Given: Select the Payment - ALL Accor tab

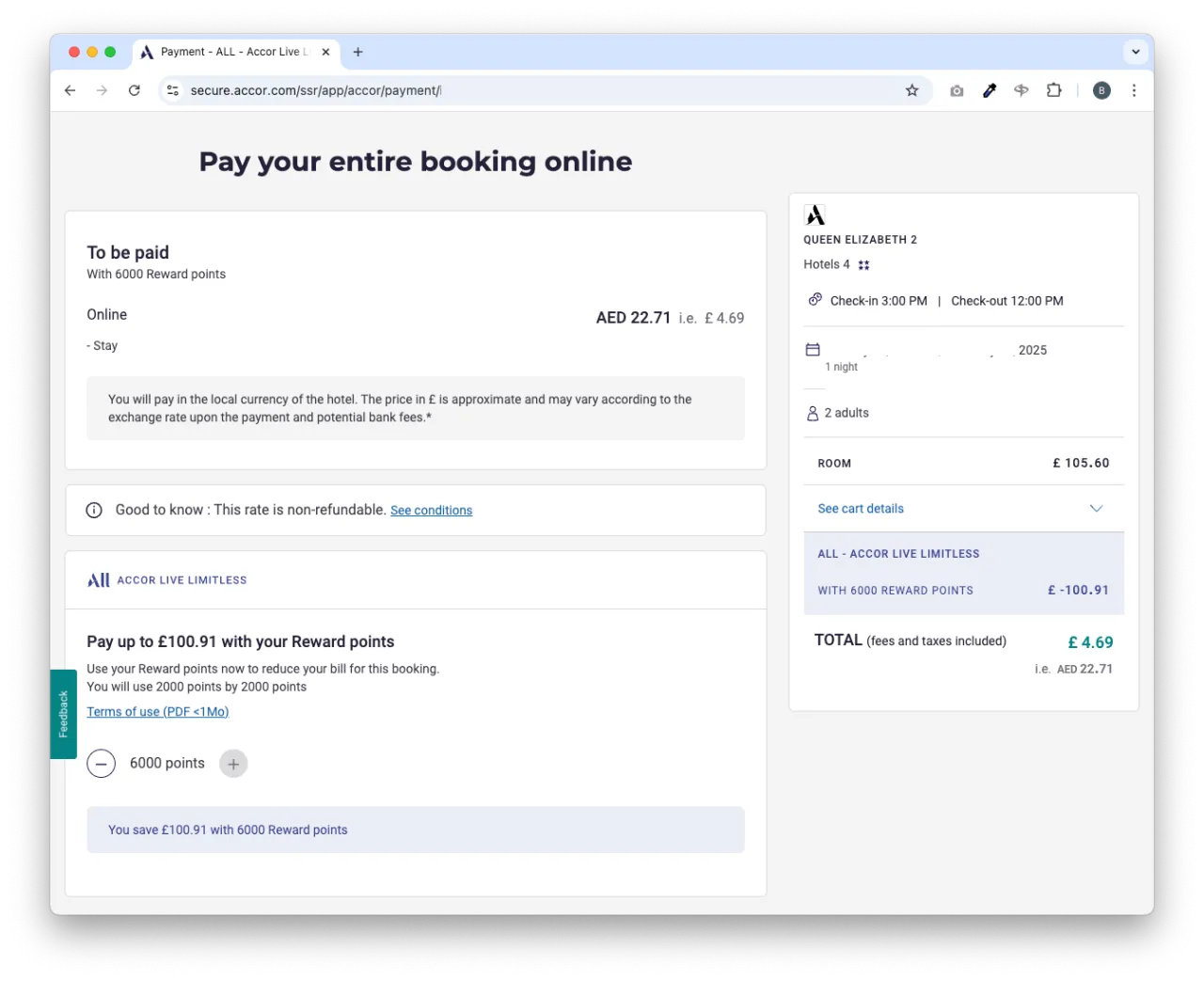Looking at the screenshot, I should 230,52.
